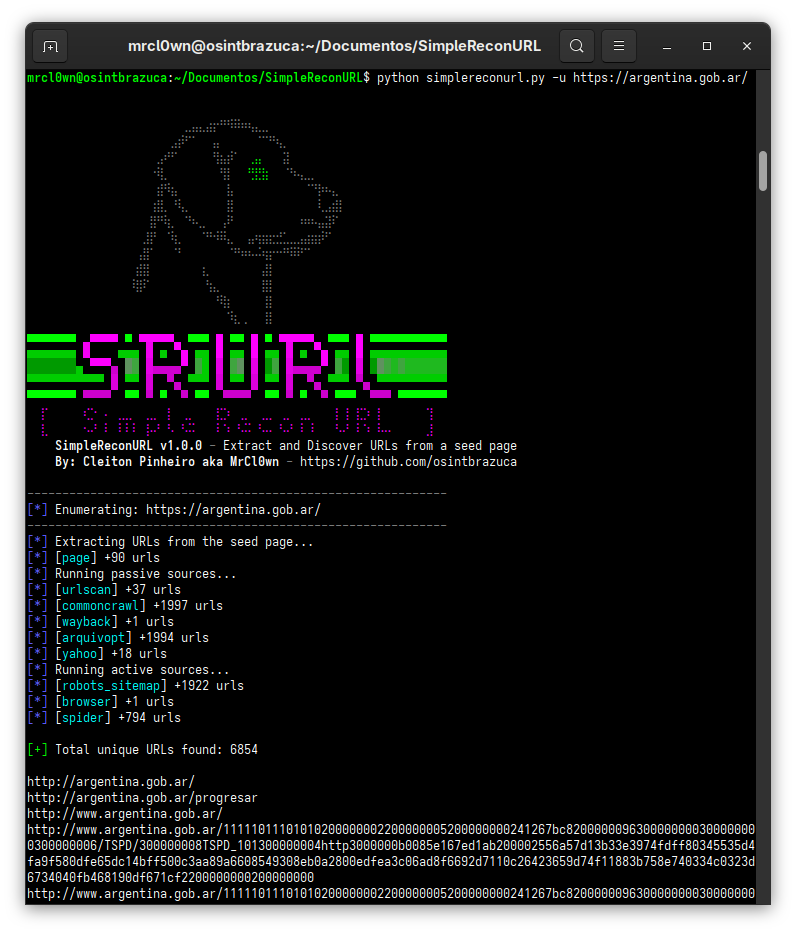Close the terminal window
The width and height of the screenshot is (796, 933).
(747, 46)
